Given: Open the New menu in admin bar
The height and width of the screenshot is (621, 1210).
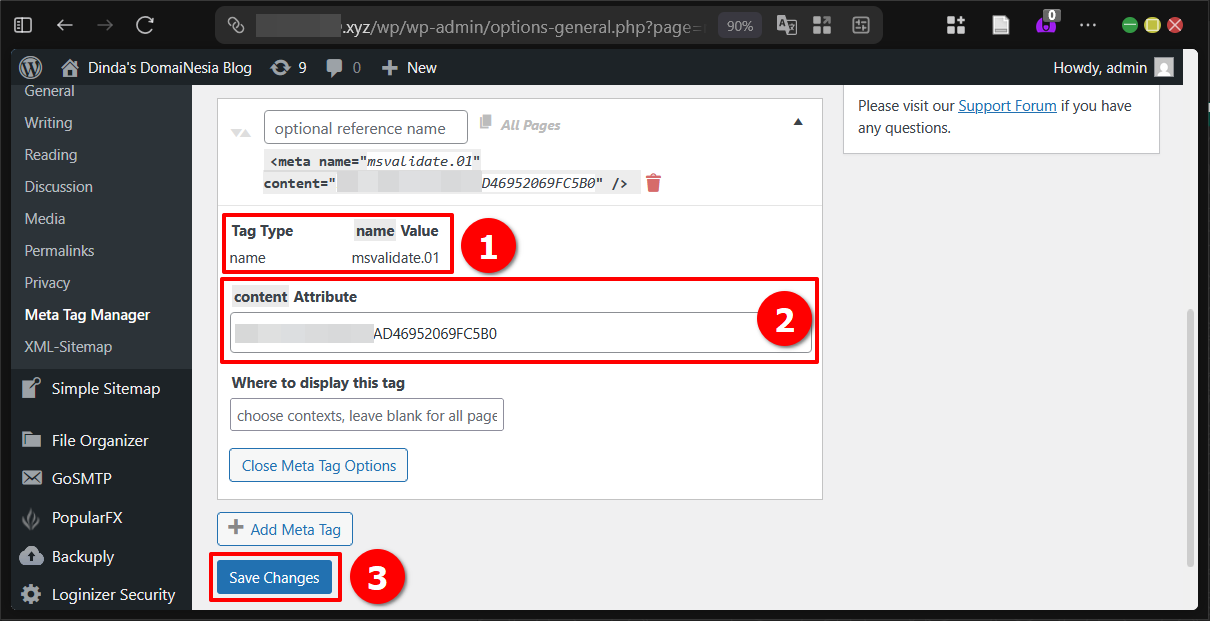Looking at the screenshot, I should point(408,67).
